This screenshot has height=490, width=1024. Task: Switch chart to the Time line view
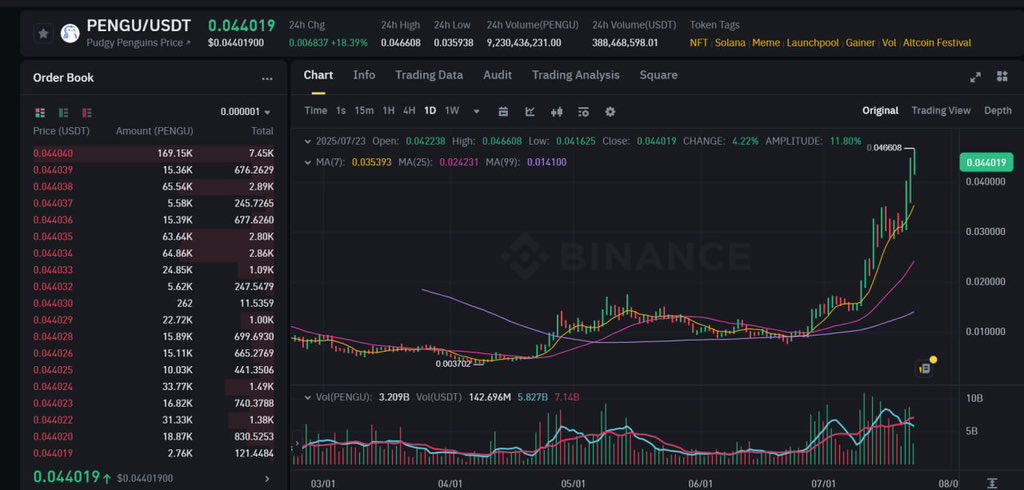(x=315, y=110)
